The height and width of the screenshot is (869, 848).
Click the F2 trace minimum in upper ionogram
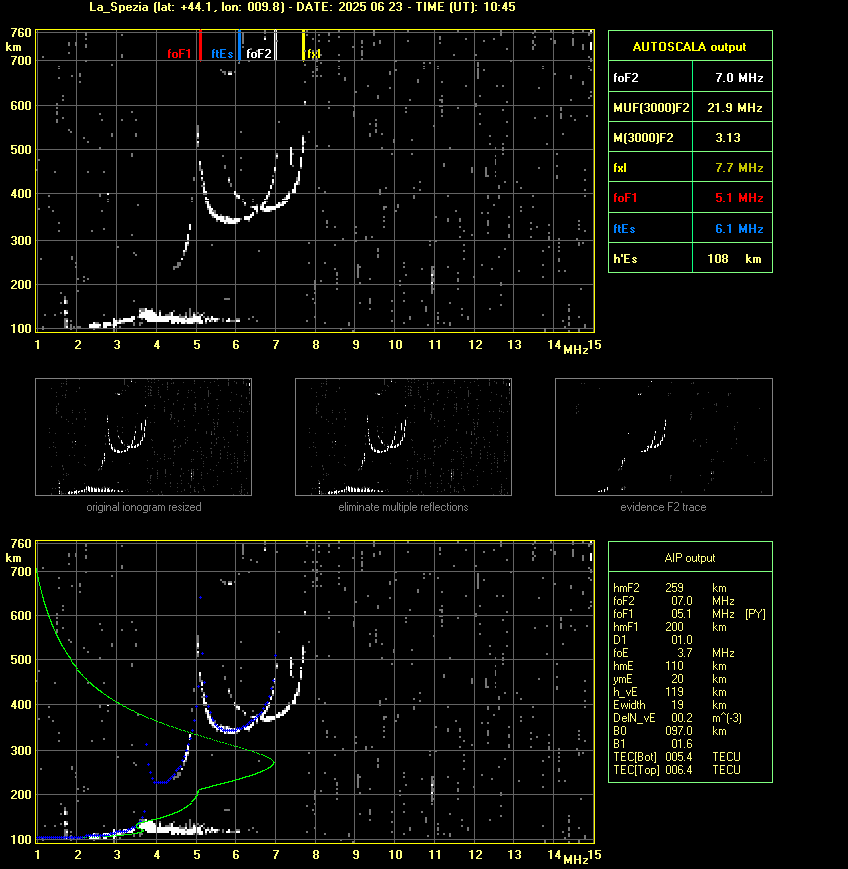click(x=231, y=221)
